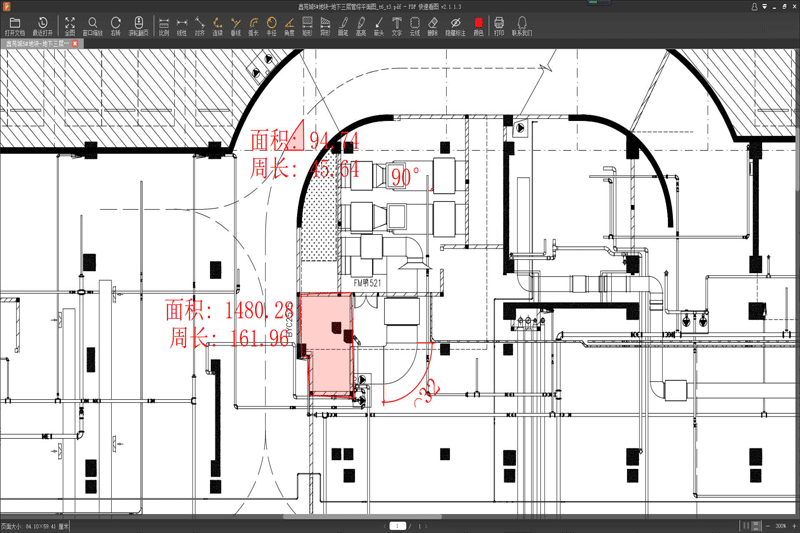
Task: Toggle mouse wheel page-flip mode
Action: pyautogui.click(x=138, y=26)
